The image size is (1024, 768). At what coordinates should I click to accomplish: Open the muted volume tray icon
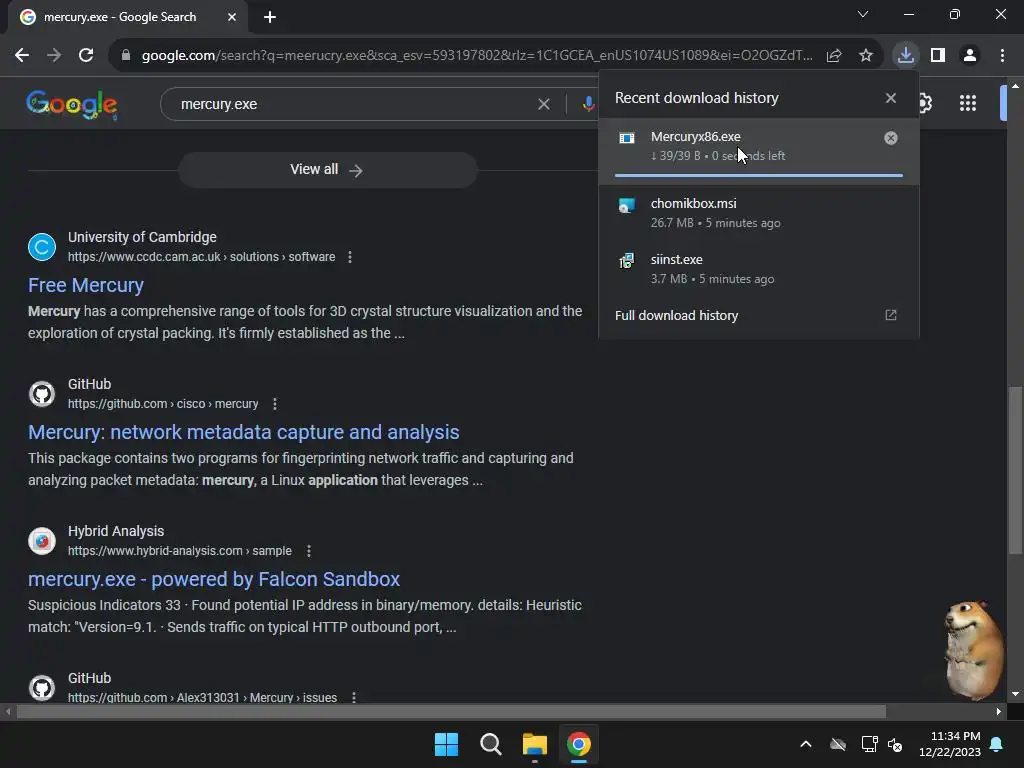(x=895, y=744)
